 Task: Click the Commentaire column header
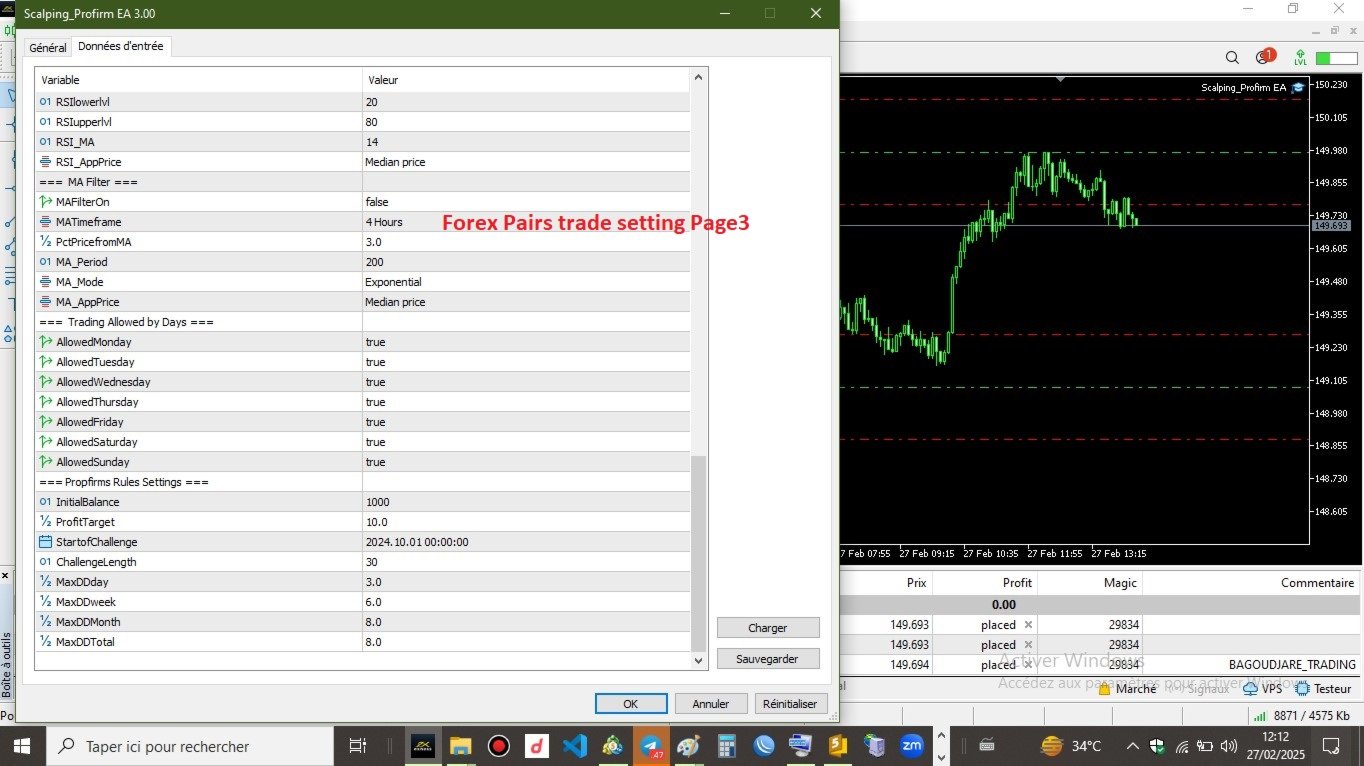[1317, 582]
